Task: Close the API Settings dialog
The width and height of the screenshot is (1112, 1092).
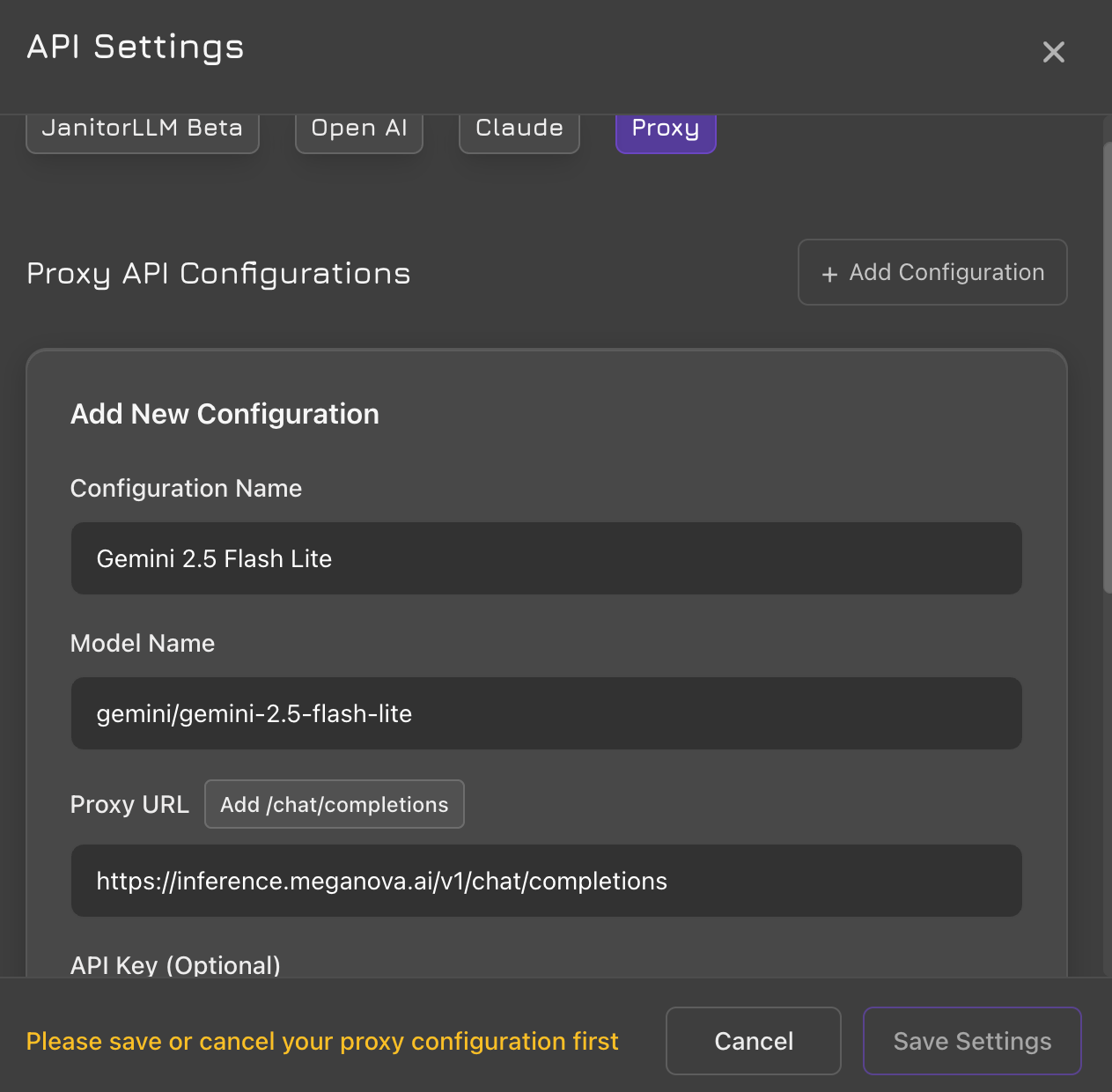Action: tap(1053, 52)
